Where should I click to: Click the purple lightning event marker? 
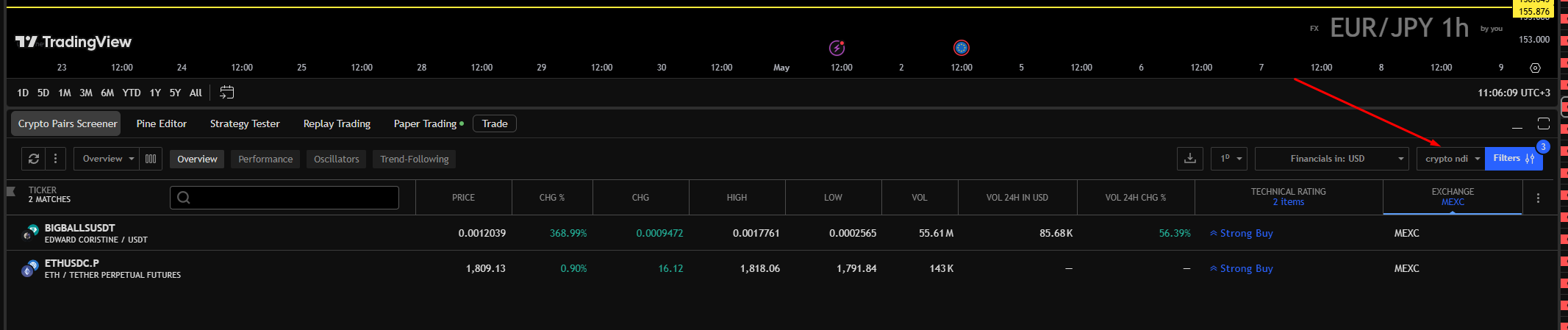[x=837, y=48]
